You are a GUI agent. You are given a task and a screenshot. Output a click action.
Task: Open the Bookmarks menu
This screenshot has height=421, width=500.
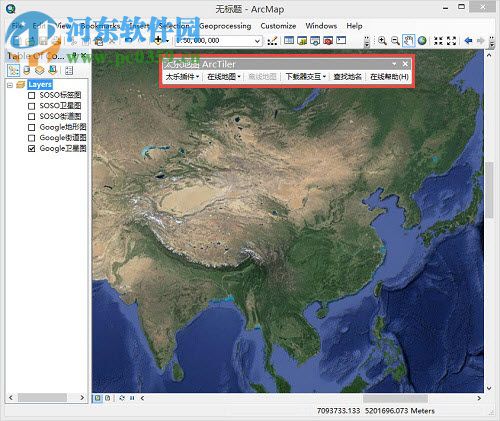[100, 26]
